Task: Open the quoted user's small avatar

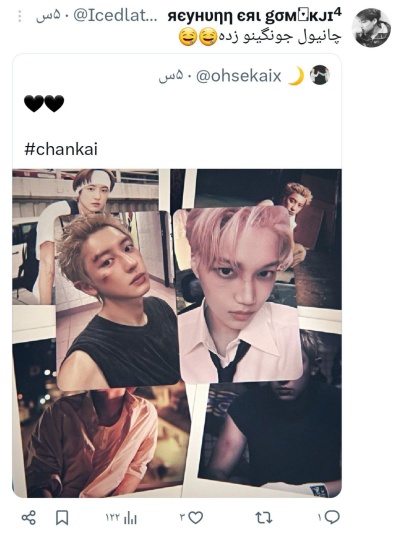Action: pos(320,75)
